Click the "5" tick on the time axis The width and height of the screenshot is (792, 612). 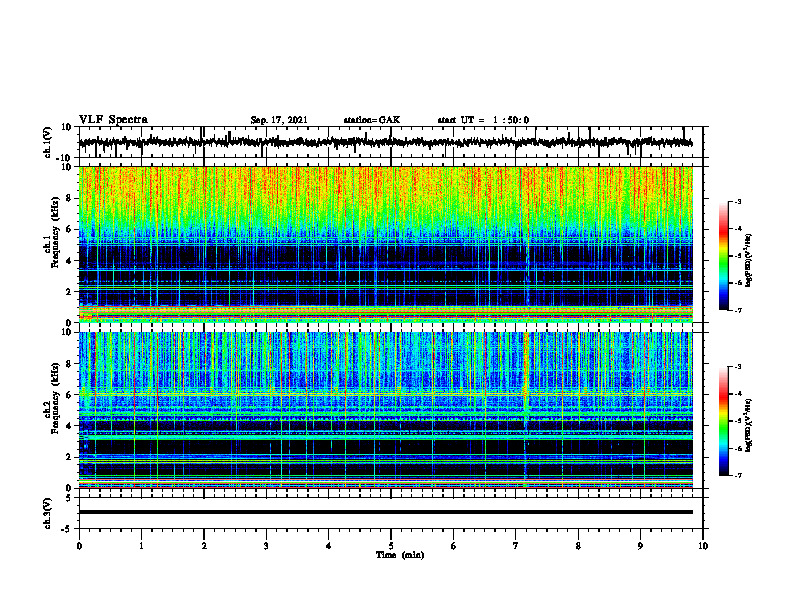click(391, 546)
